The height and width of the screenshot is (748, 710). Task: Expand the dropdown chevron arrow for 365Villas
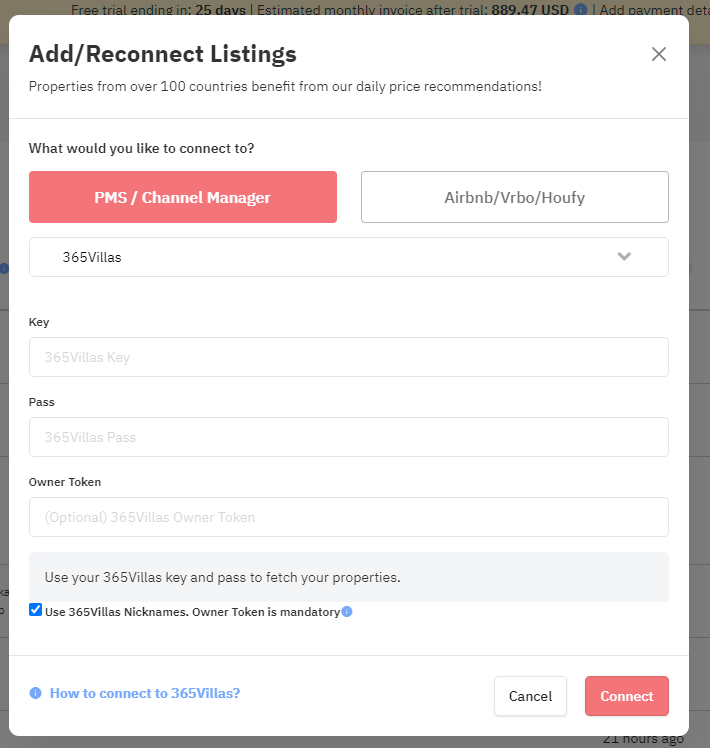[x=624, y=257]
